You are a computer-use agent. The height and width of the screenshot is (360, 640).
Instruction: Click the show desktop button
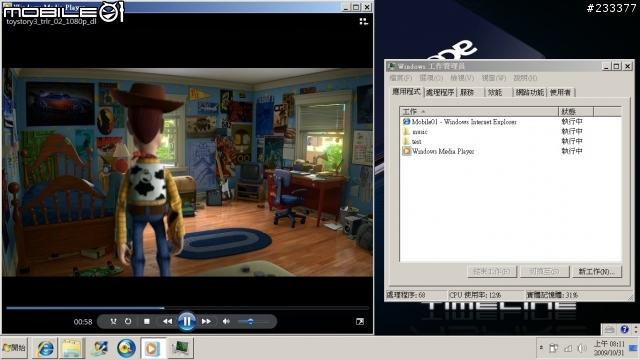coord(634,348)
